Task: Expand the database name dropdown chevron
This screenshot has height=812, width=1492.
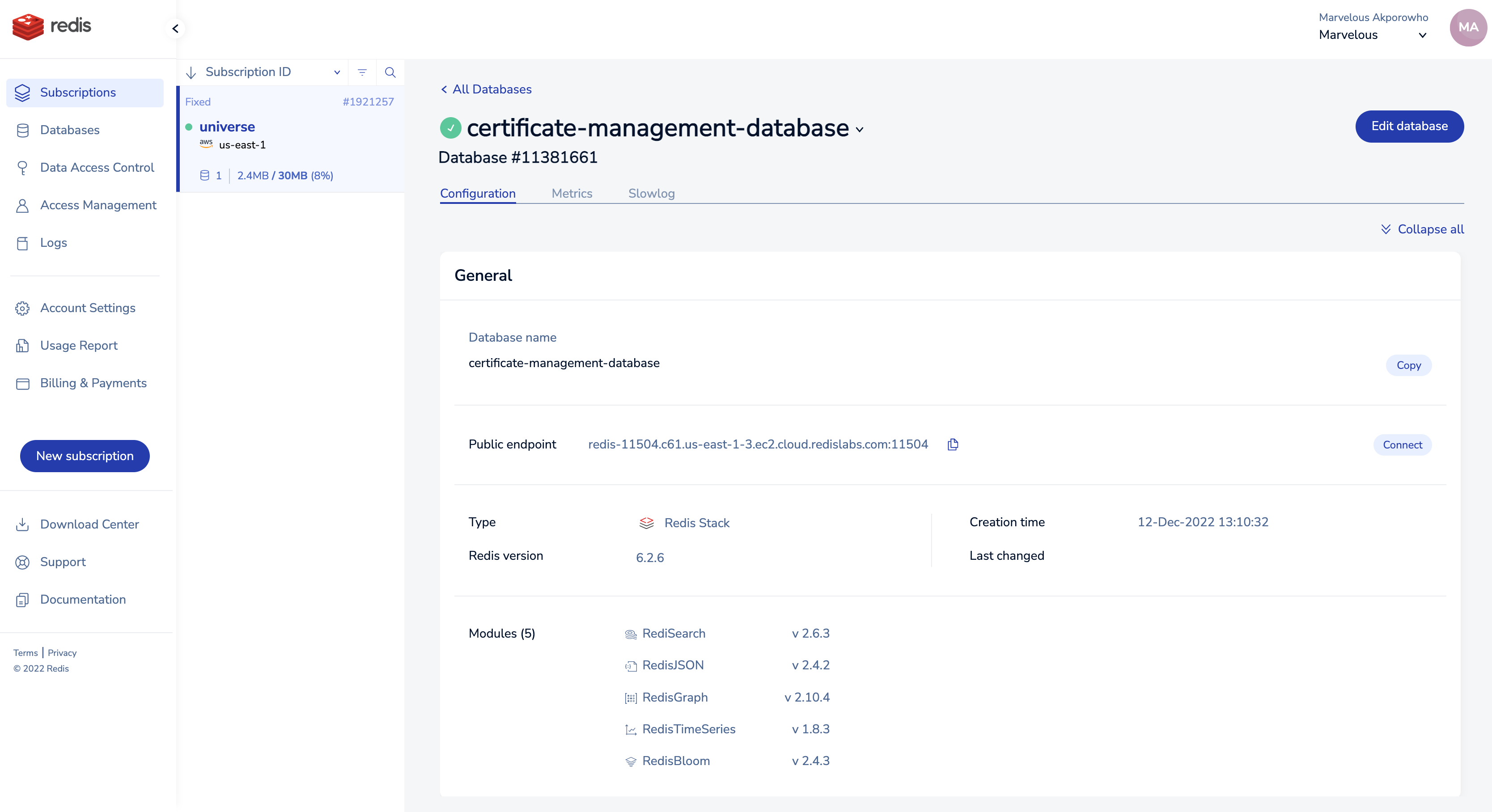Action: tap(860, 130)
